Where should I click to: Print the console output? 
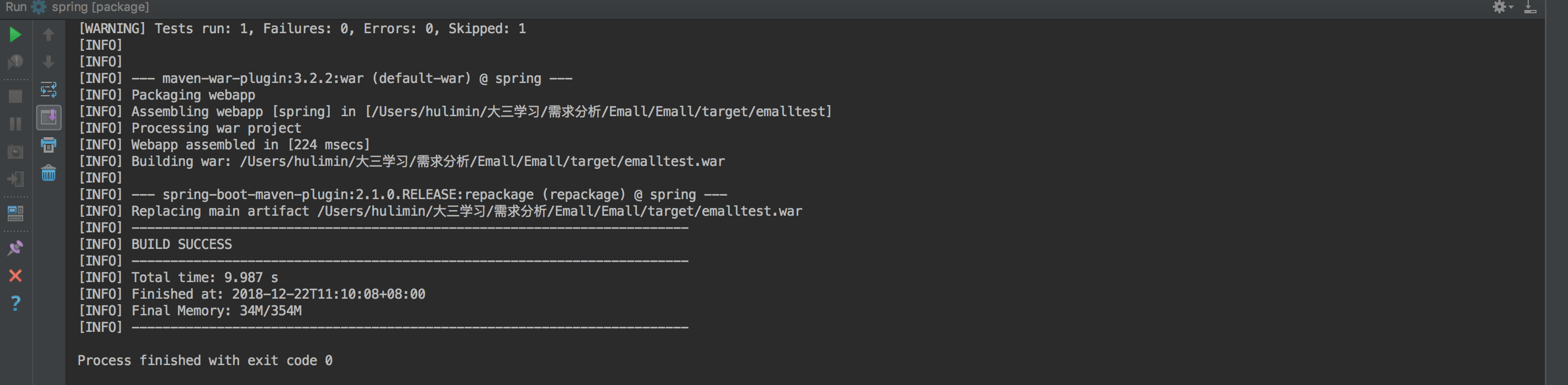tap(49, 145)
